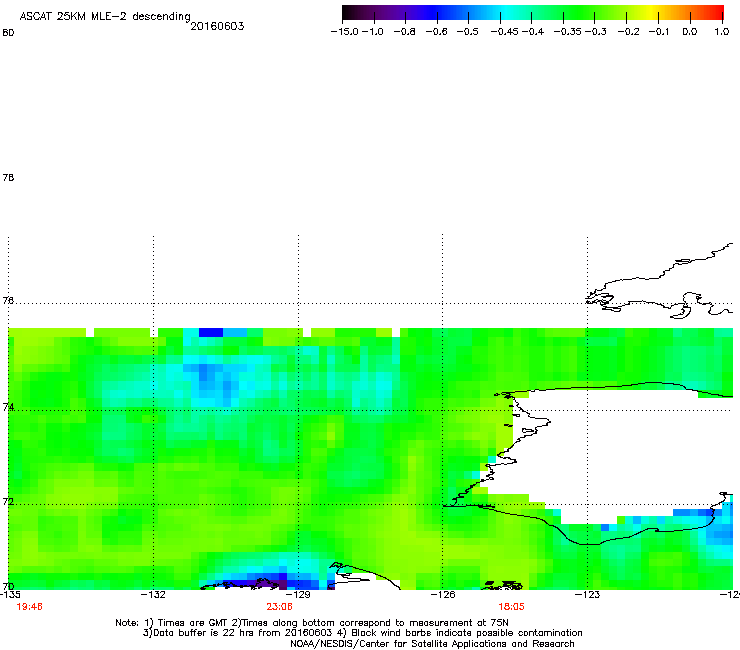The image size is (740, 650).
Task: Select the -132 longitude axis label
Action: pyautogui.click(x=153, y=595)
